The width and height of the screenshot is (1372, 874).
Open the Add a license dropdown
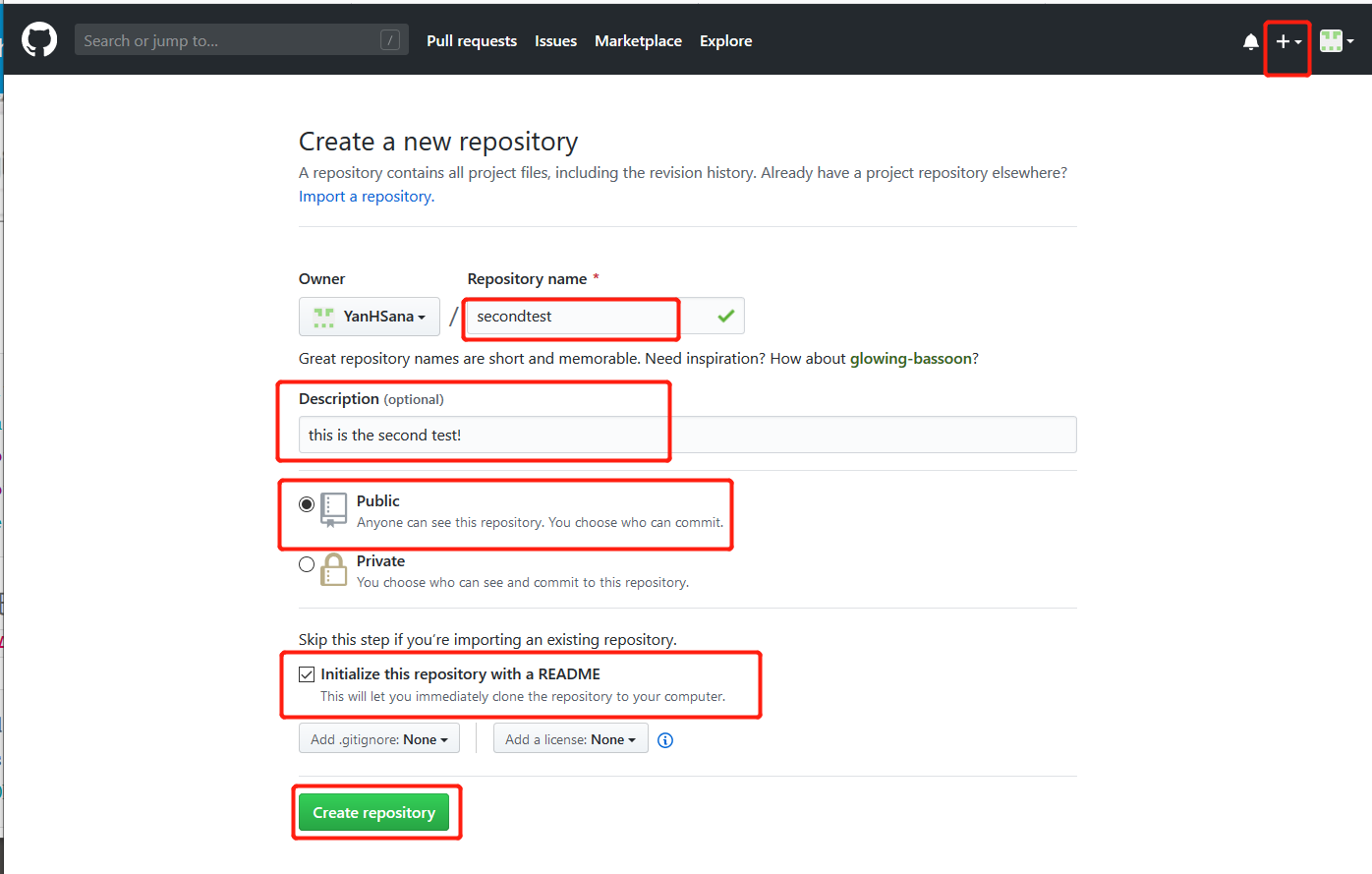pyautogui.click(x=571, y=739)
